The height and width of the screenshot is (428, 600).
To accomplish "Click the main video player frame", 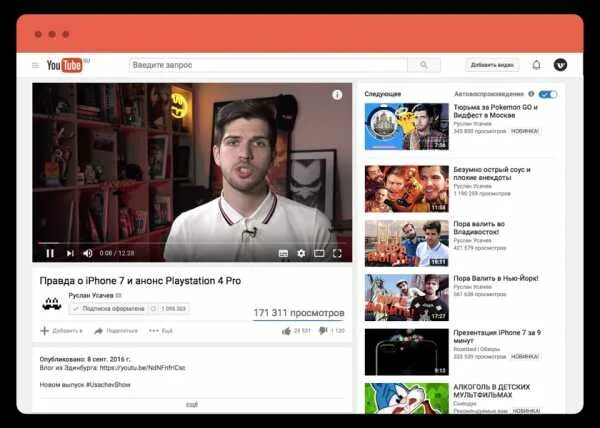I will 192,173.
